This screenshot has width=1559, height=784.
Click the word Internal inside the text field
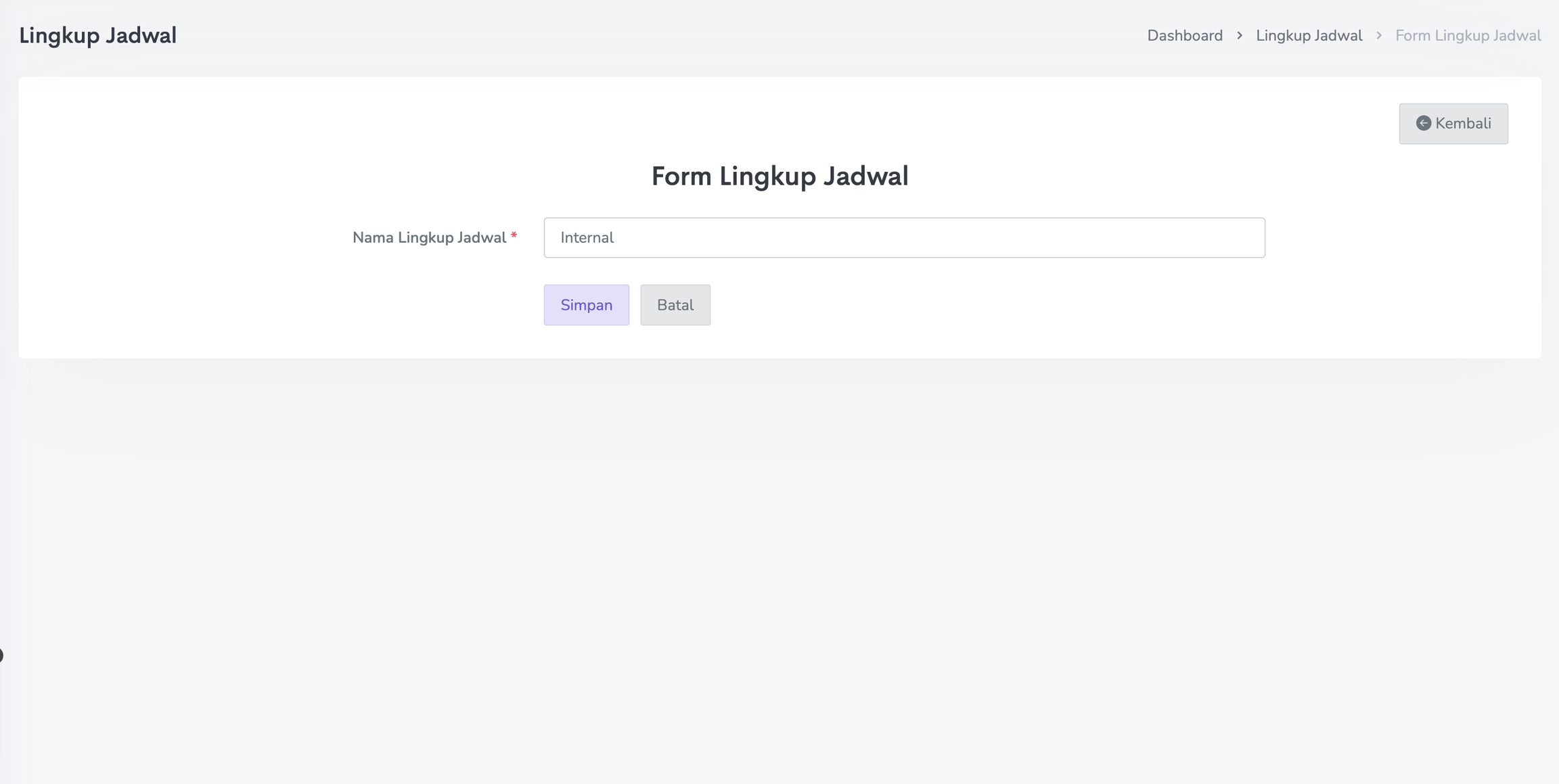587,237
